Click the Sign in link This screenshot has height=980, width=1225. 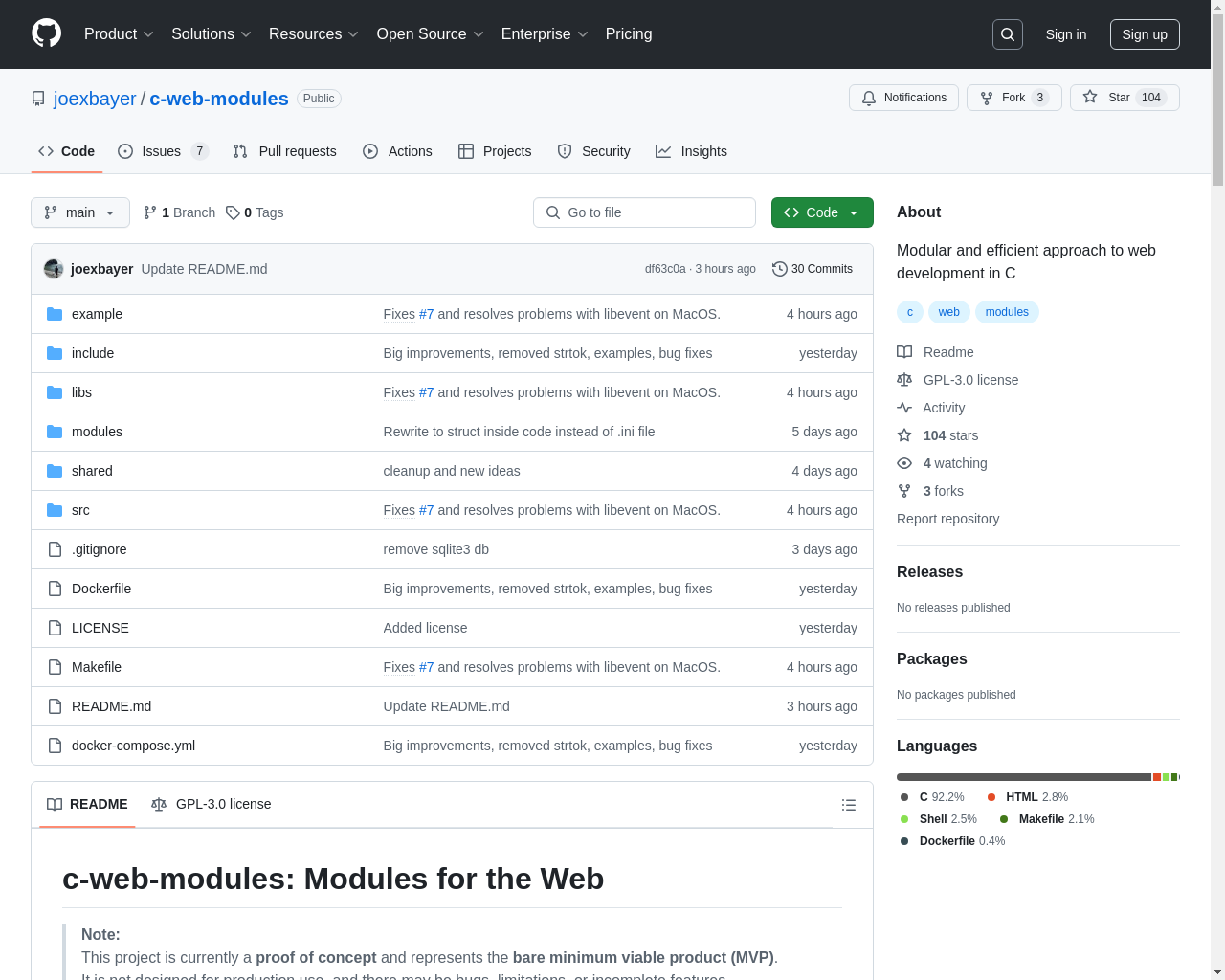pyautogui.click(x=1066, y=34)
